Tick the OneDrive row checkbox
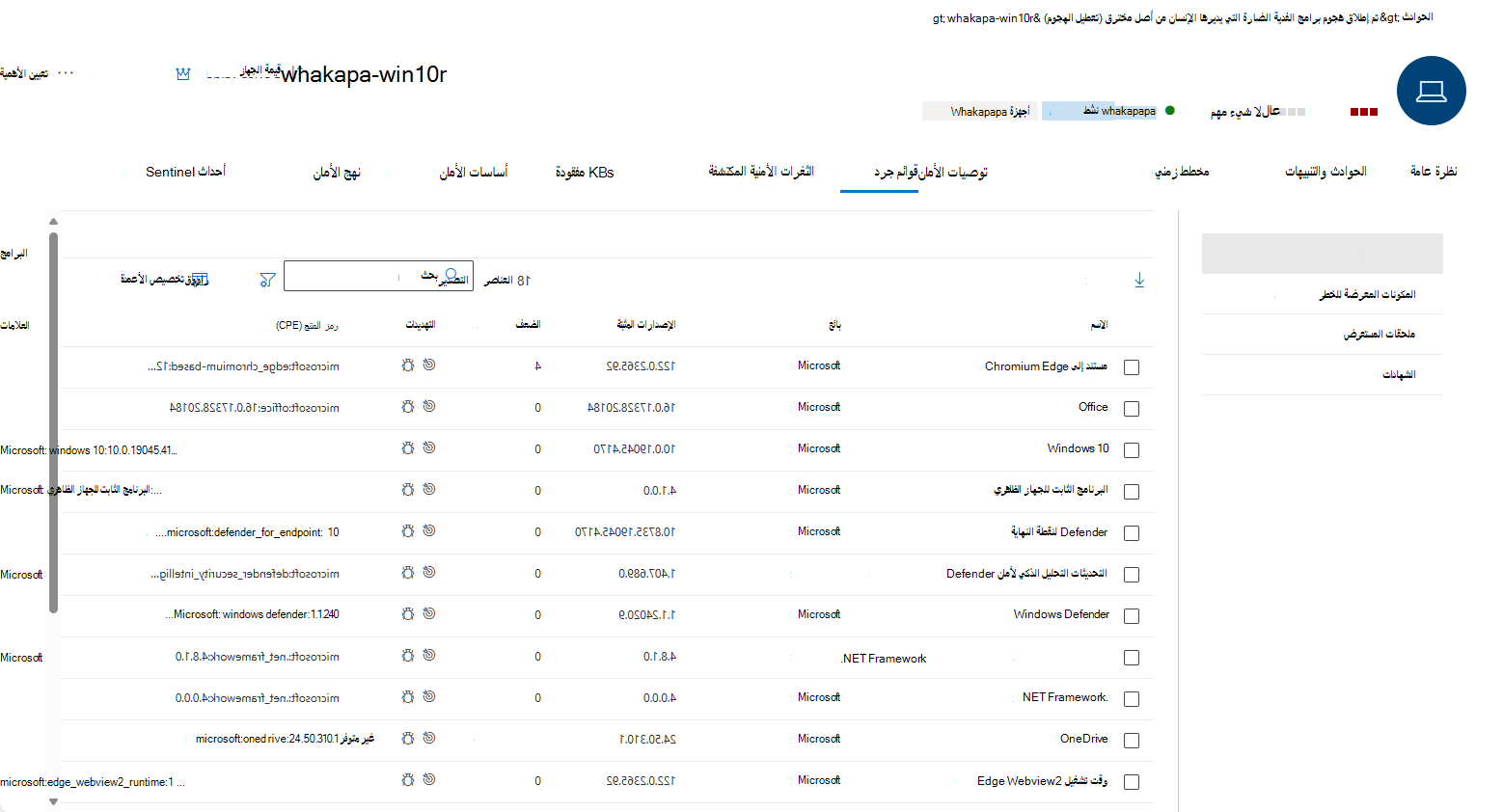 click(x=1132, y=741)
